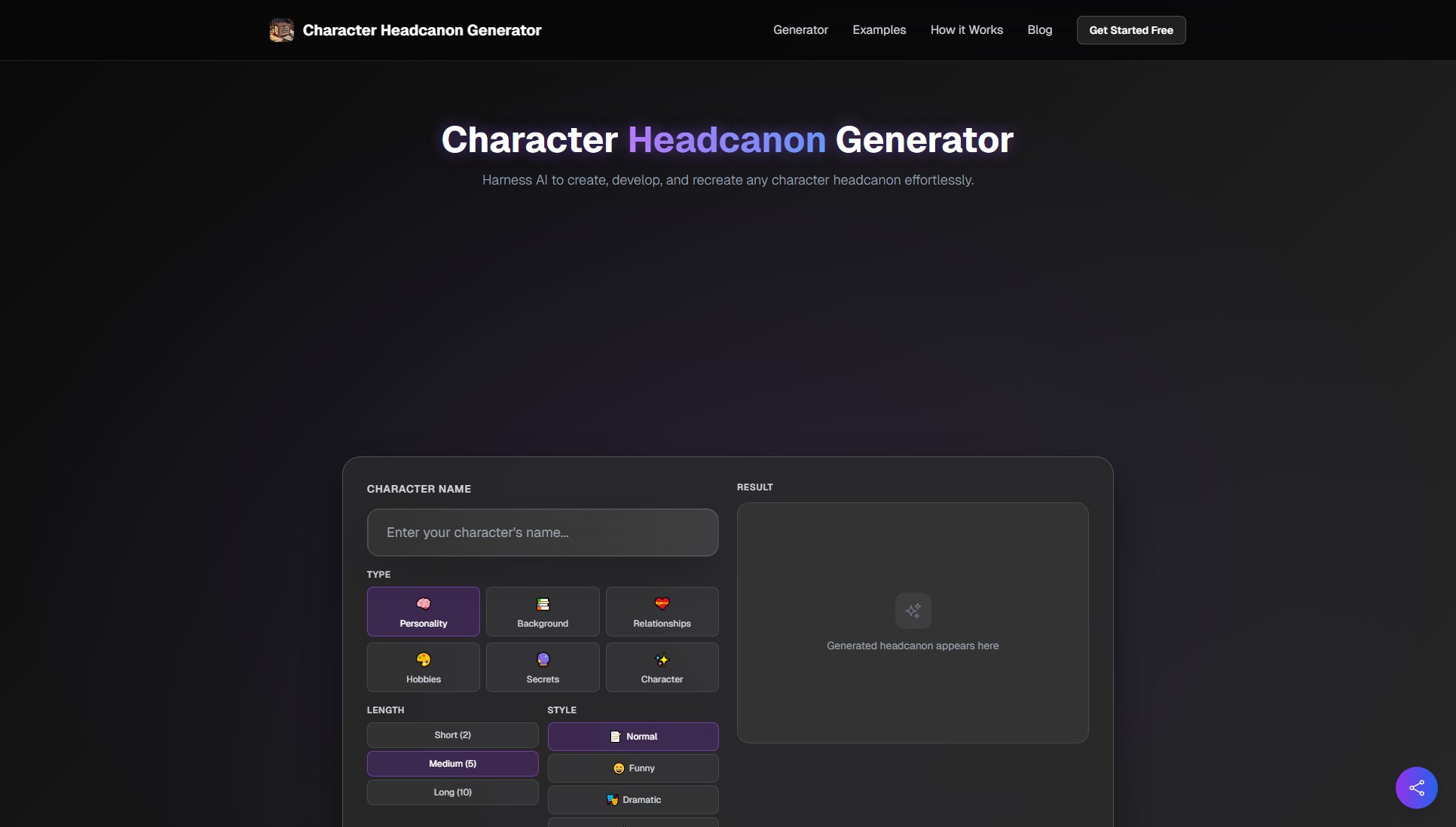Choose the Character sparkle icon
The height and width of the screenshot is (827, 1456).
coord(662,658)
